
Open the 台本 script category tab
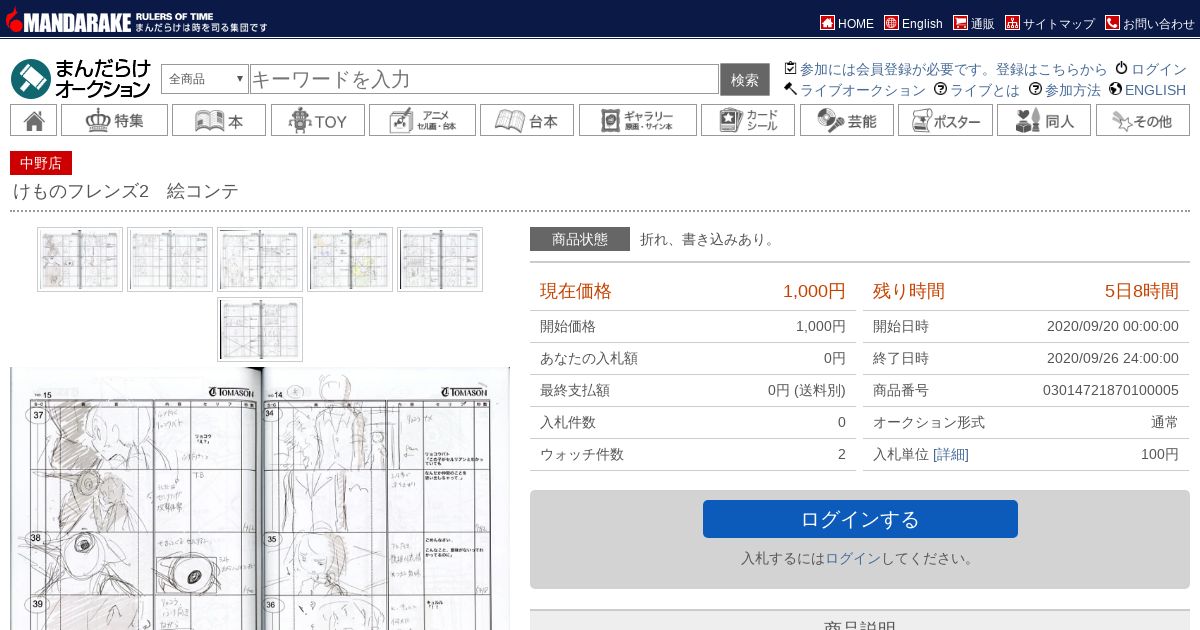526,121
